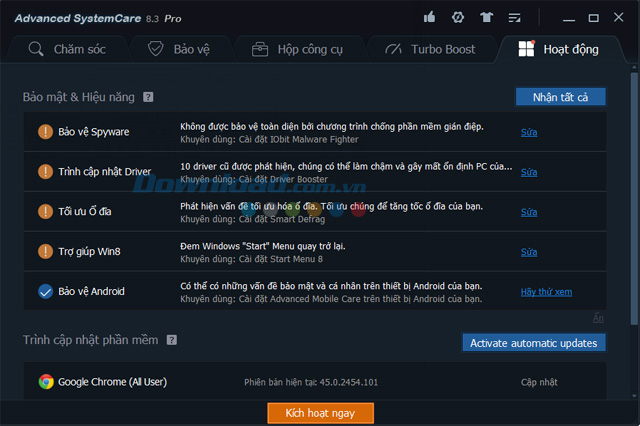Click the warning icon for Bảo vệ Spyware
The height and width of the screenshot is (426, 640).
(45, 132)
